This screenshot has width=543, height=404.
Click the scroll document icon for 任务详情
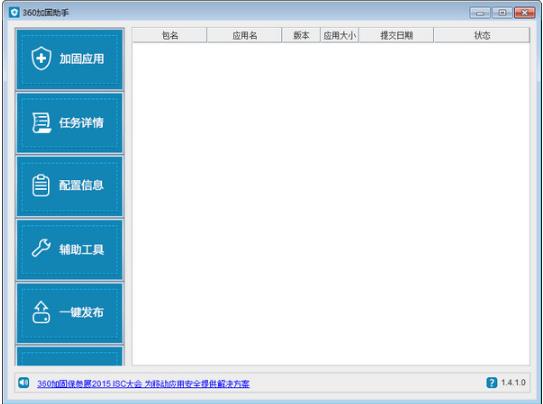pyautogui.click(x=42, y=123)
